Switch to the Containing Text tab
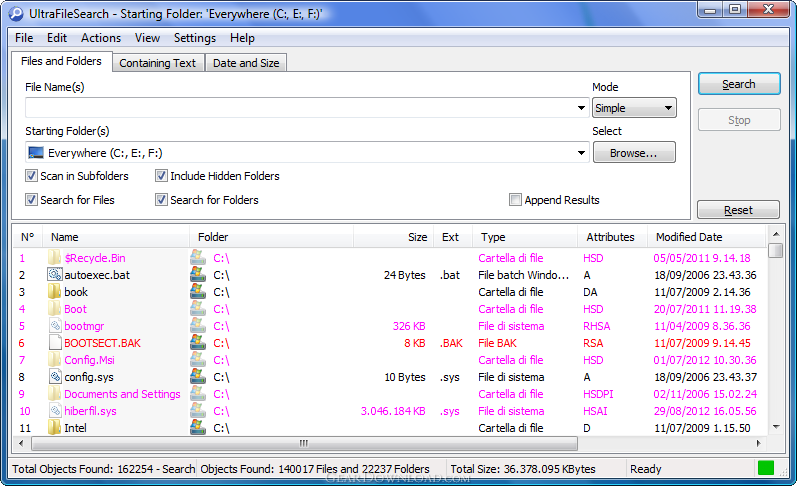This screenshot has width=797, height=486. click(158, 63)
